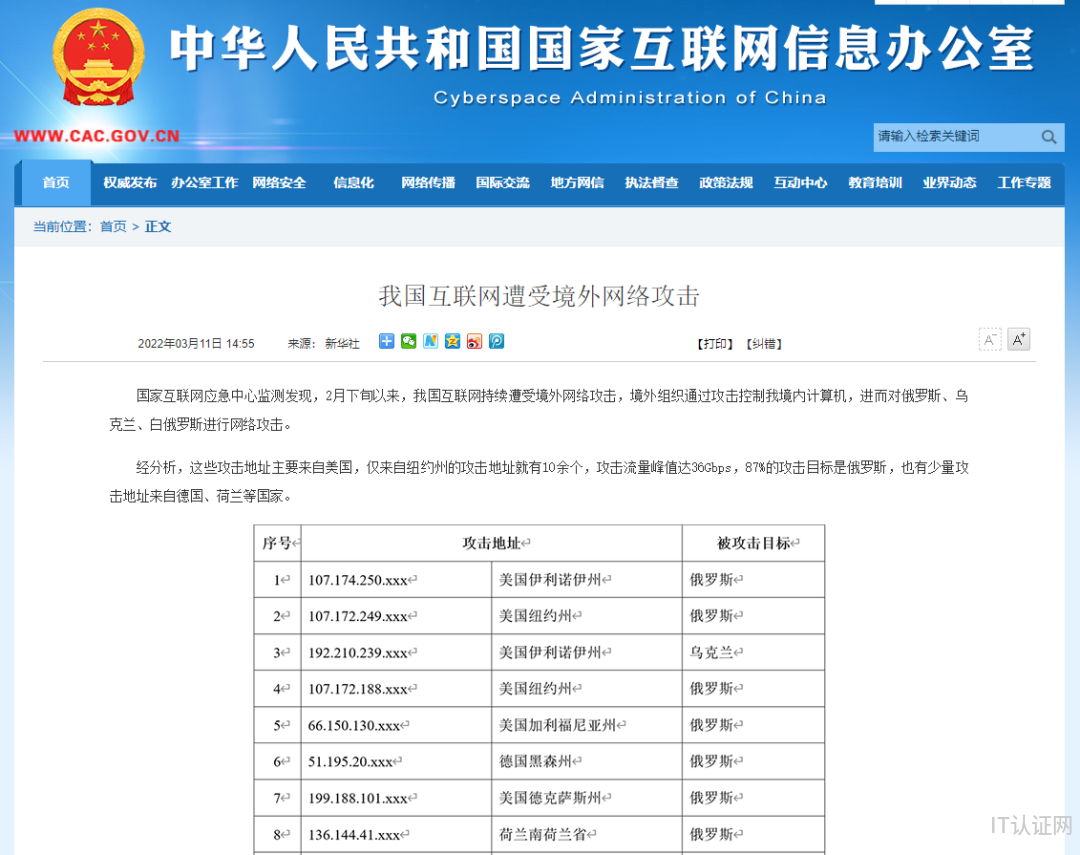
Task: Open the 工作专题 menu item
Action: 1024,183
